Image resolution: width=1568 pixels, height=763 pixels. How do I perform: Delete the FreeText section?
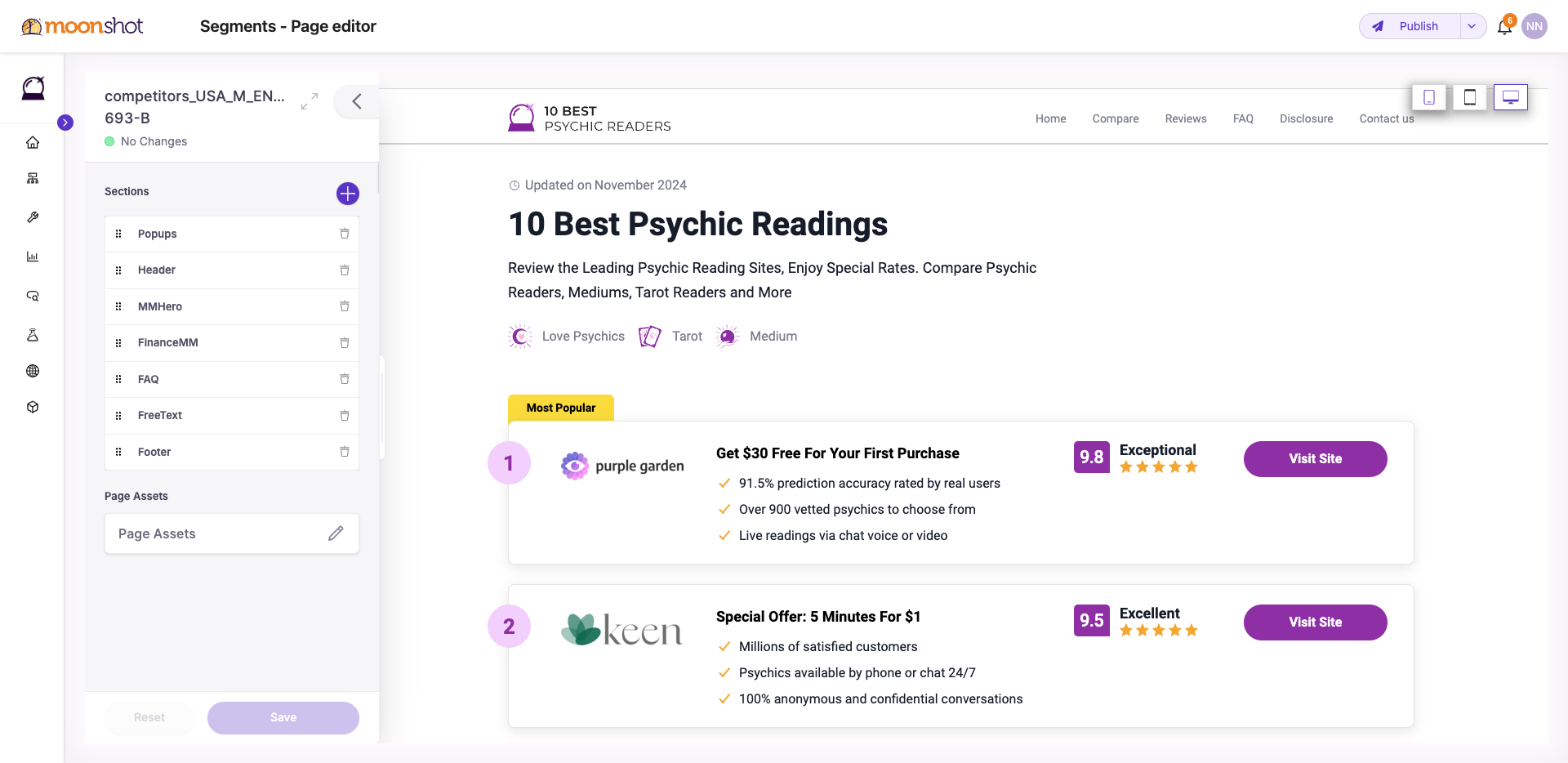[x=345, y=416]
